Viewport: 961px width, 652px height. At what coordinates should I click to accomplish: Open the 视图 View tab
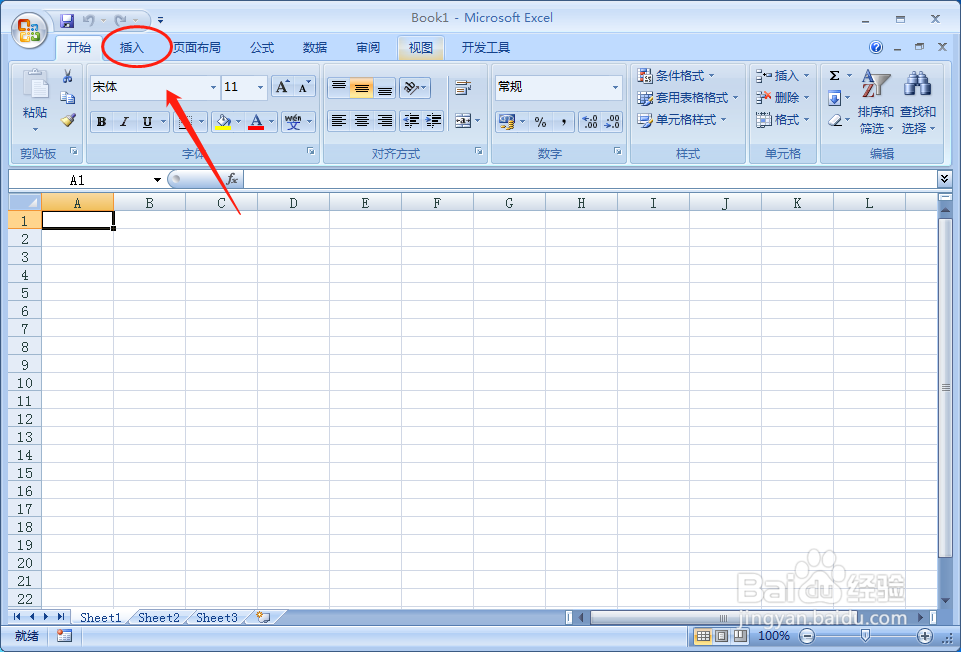pos(421,48)
